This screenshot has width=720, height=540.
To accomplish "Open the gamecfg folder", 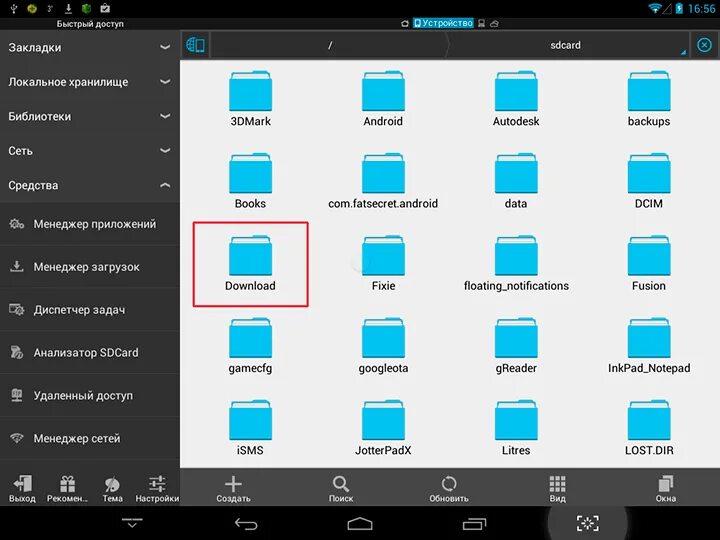I will 250,346.
